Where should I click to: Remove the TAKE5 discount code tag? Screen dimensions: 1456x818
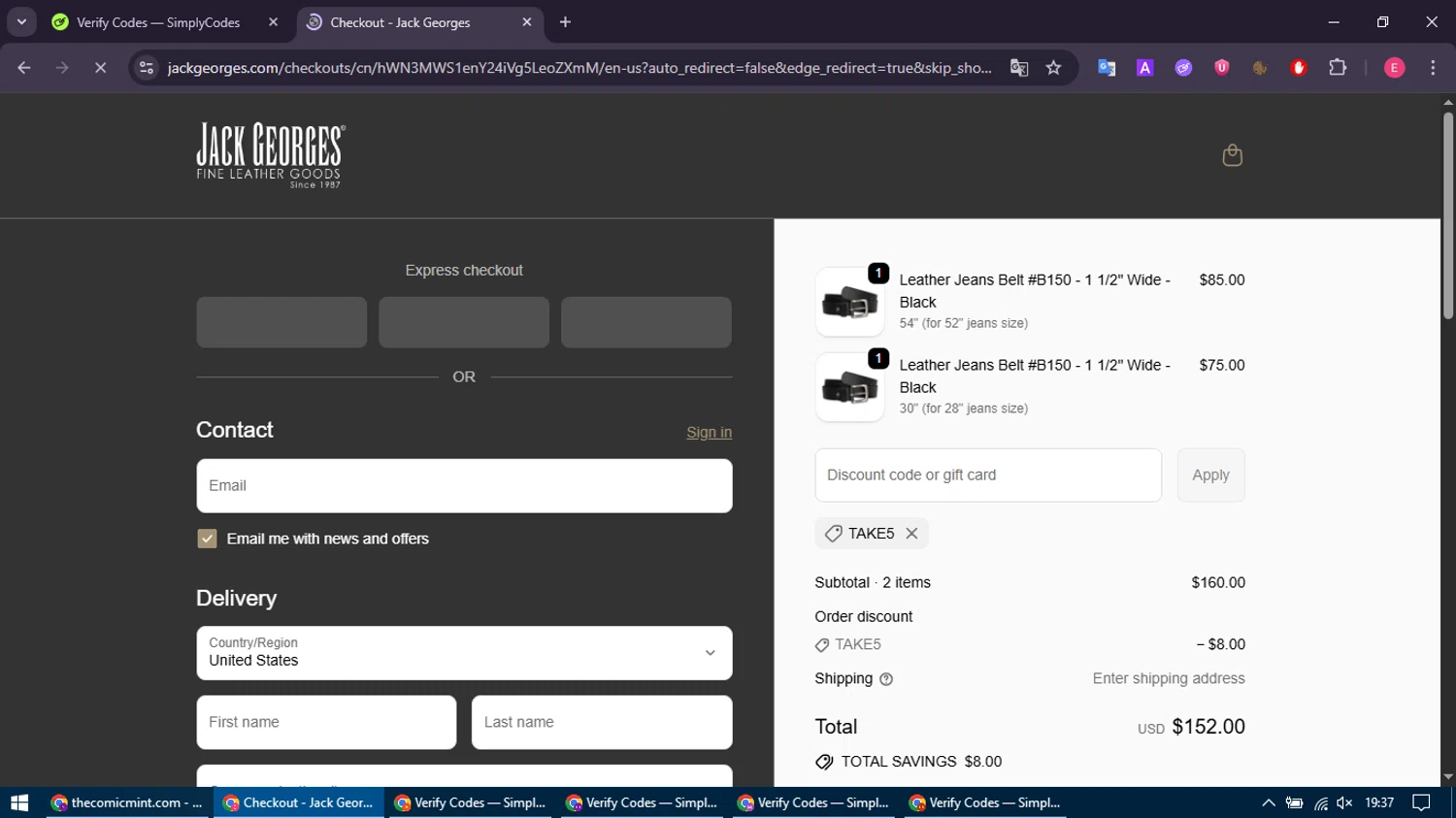[x=911, y=533]
